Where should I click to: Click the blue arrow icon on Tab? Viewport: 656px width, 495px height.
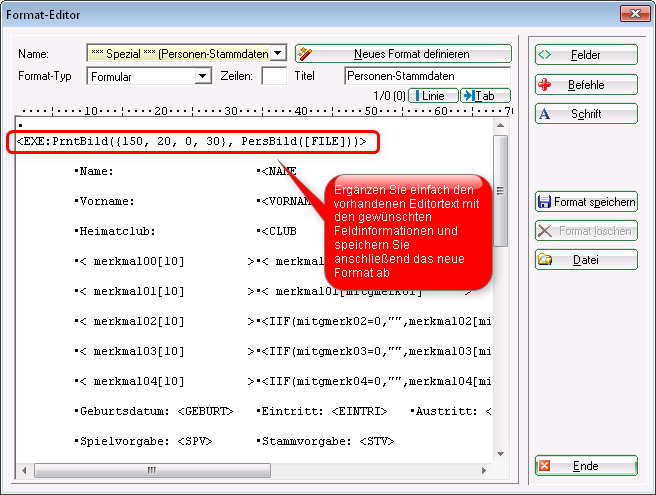(469, 96)
